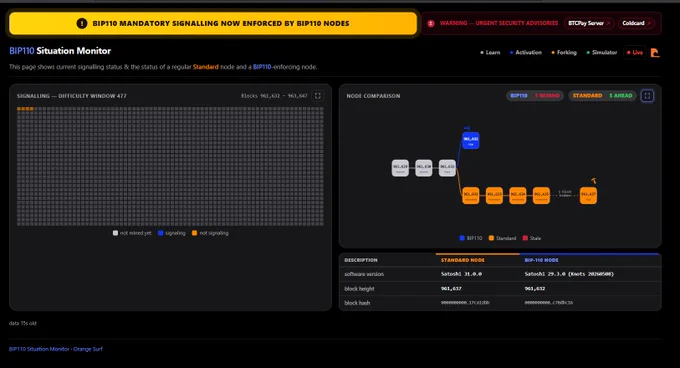
Task: Click the yellow banner's exclamation warning icon
Action: (x=82, y=23)
